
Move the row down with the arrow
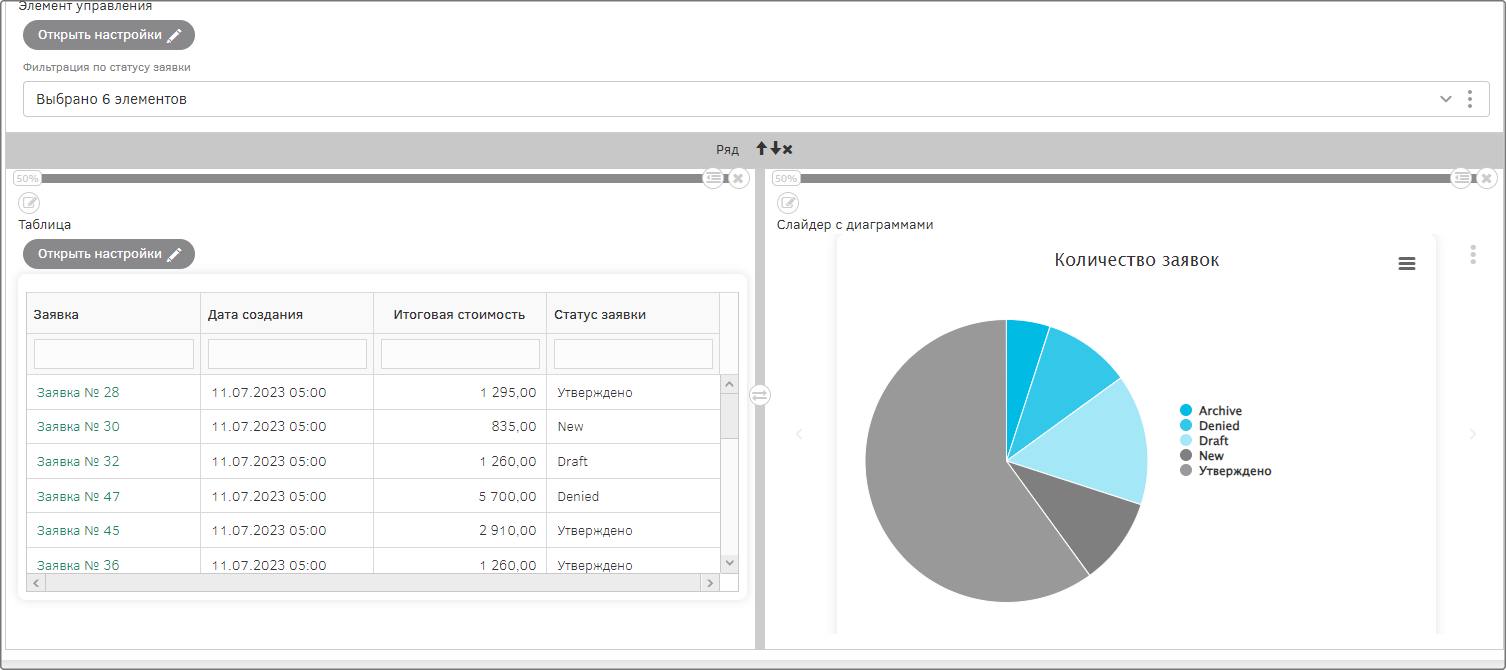[x=775, y=149]
